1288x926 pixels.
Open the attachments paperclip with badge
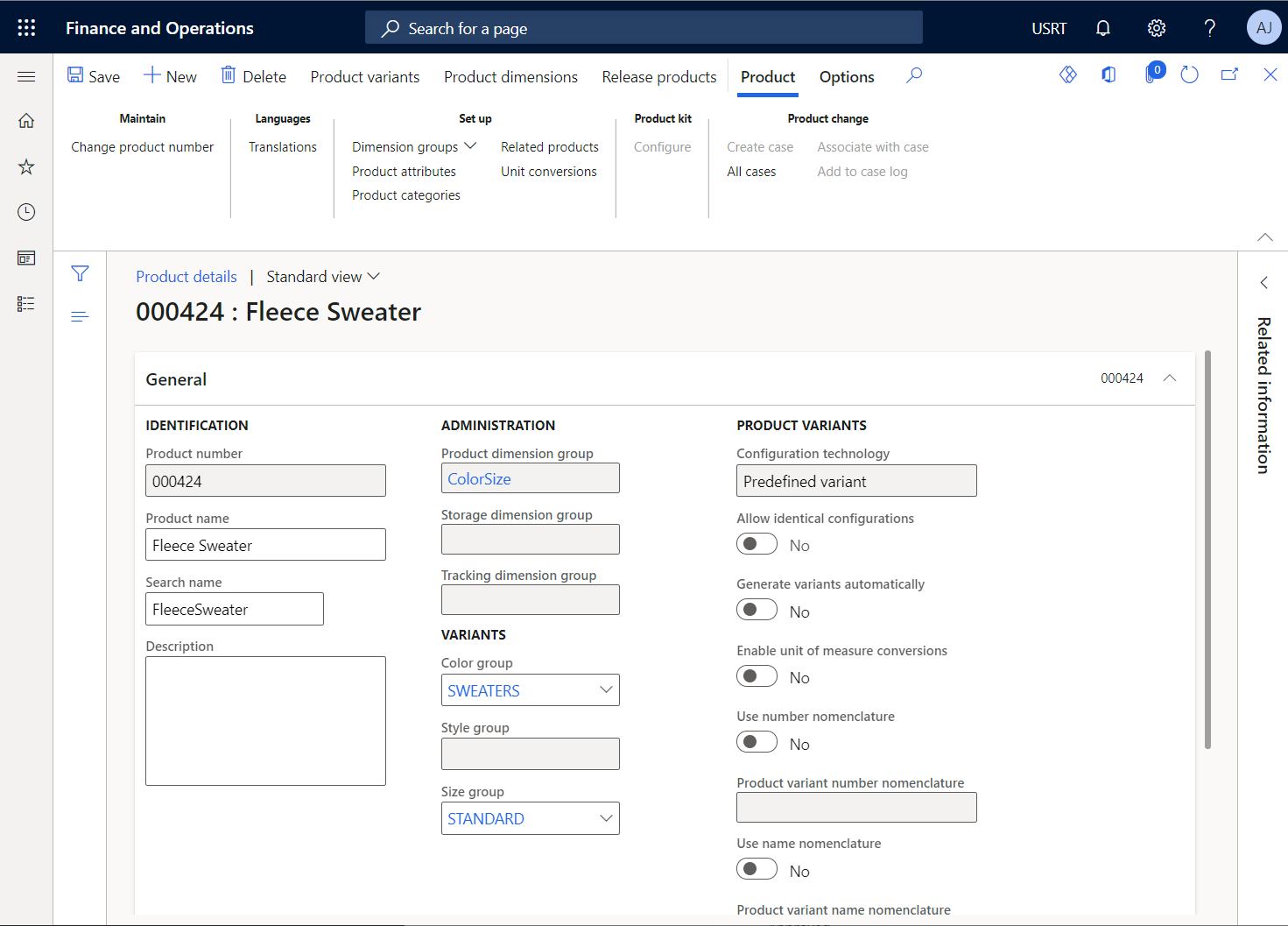click(1153, 74)
